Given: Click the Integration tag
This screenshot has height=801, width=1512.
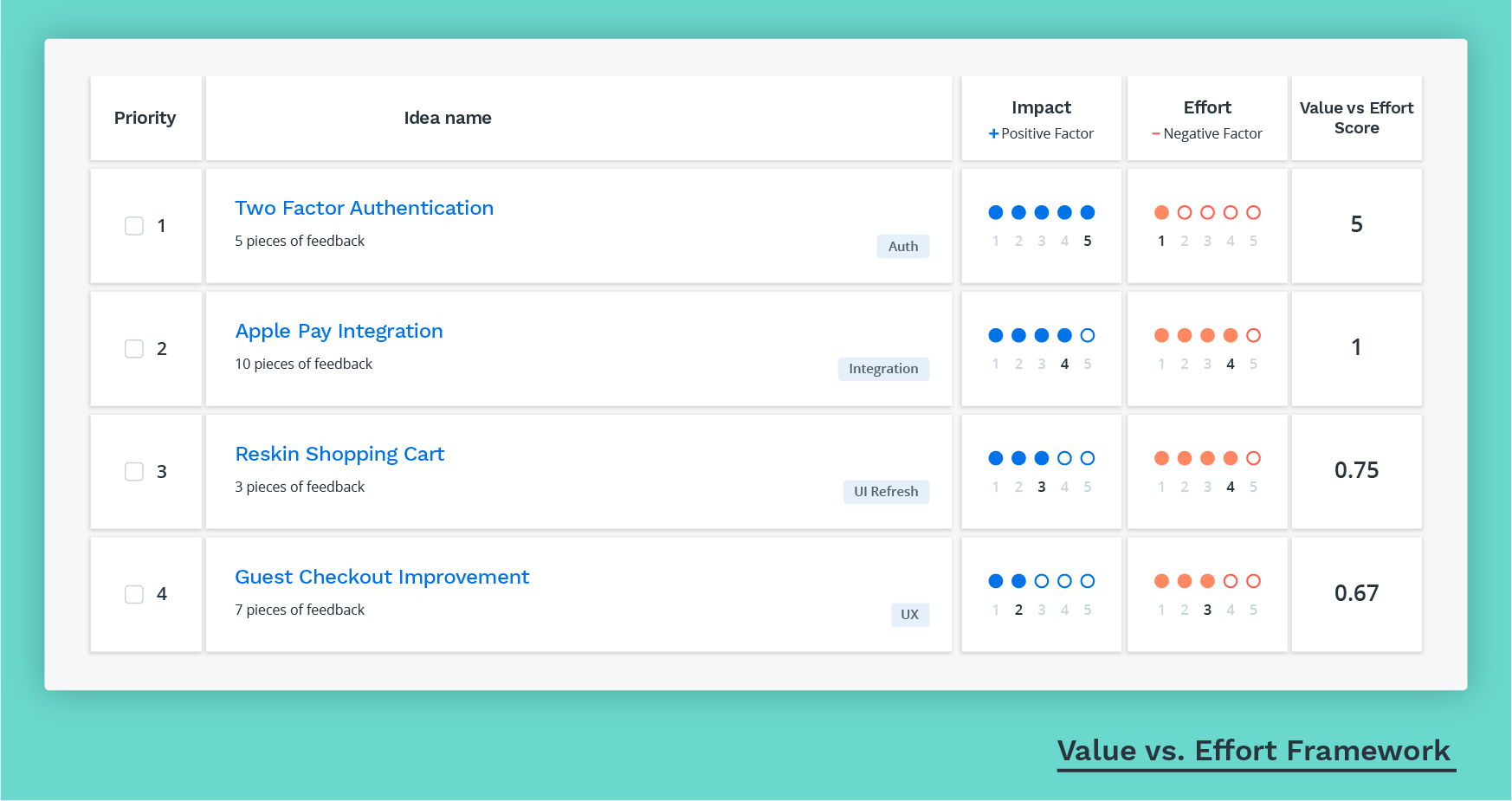Looking at the screenshot, I should click(x=883, y=369).
